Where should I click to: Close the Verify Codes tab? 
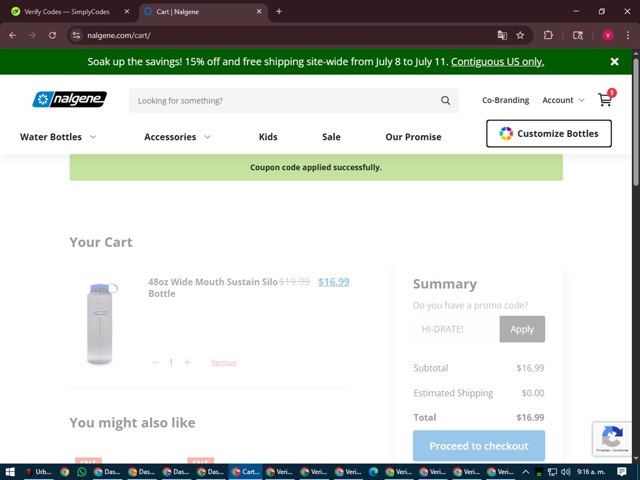pyautogui.click(x=127, y=11)
